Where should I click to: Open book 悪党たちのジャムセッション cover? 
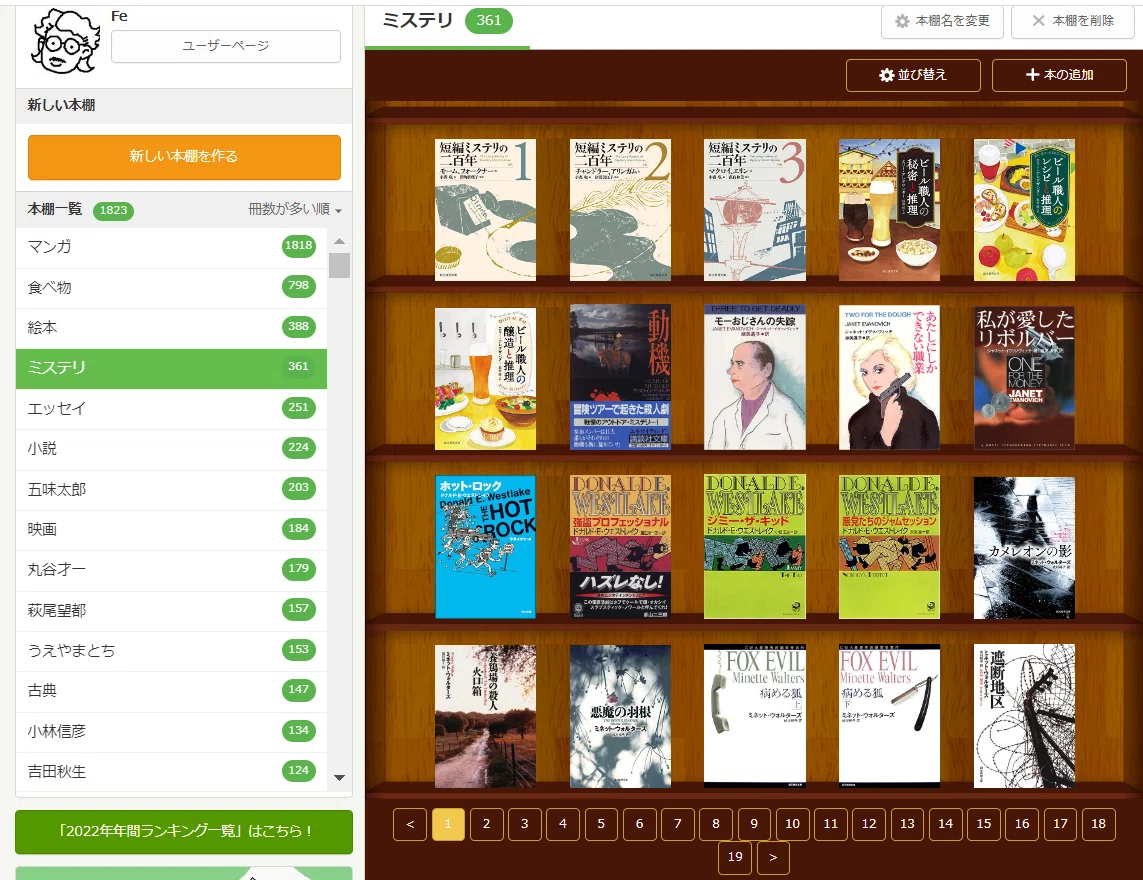coord(889,547)
